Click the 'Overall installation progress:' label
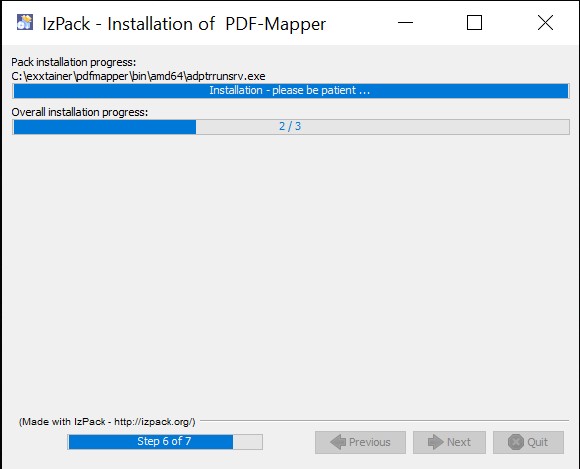This screenshot has height=469, width=580. pyautogui.click(x=80, y=112)
